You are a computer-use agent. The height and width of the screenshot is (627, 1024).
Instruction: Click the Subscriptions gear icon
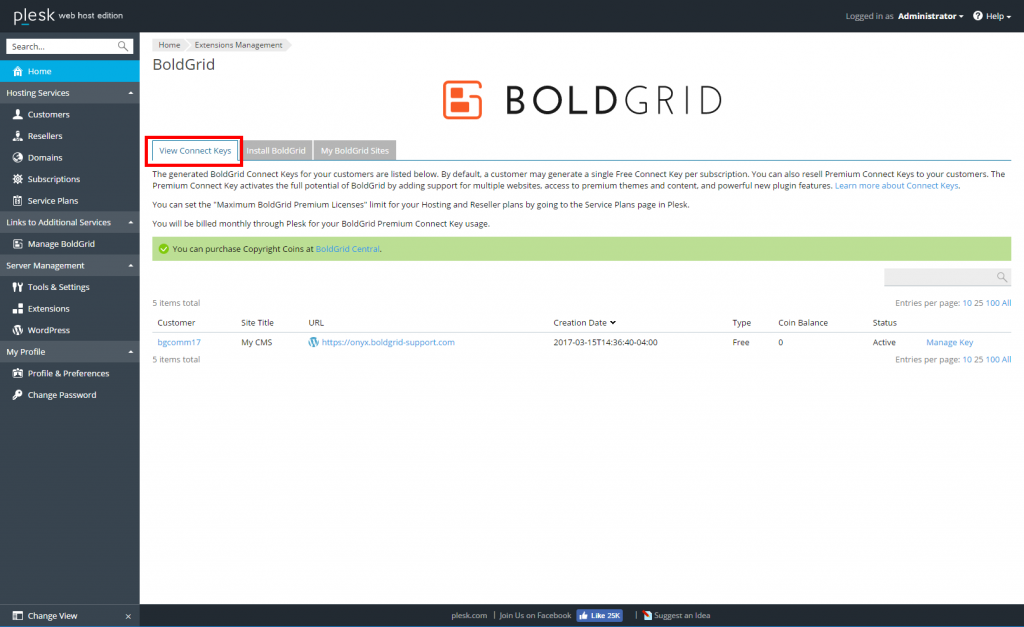click(18, 179)
